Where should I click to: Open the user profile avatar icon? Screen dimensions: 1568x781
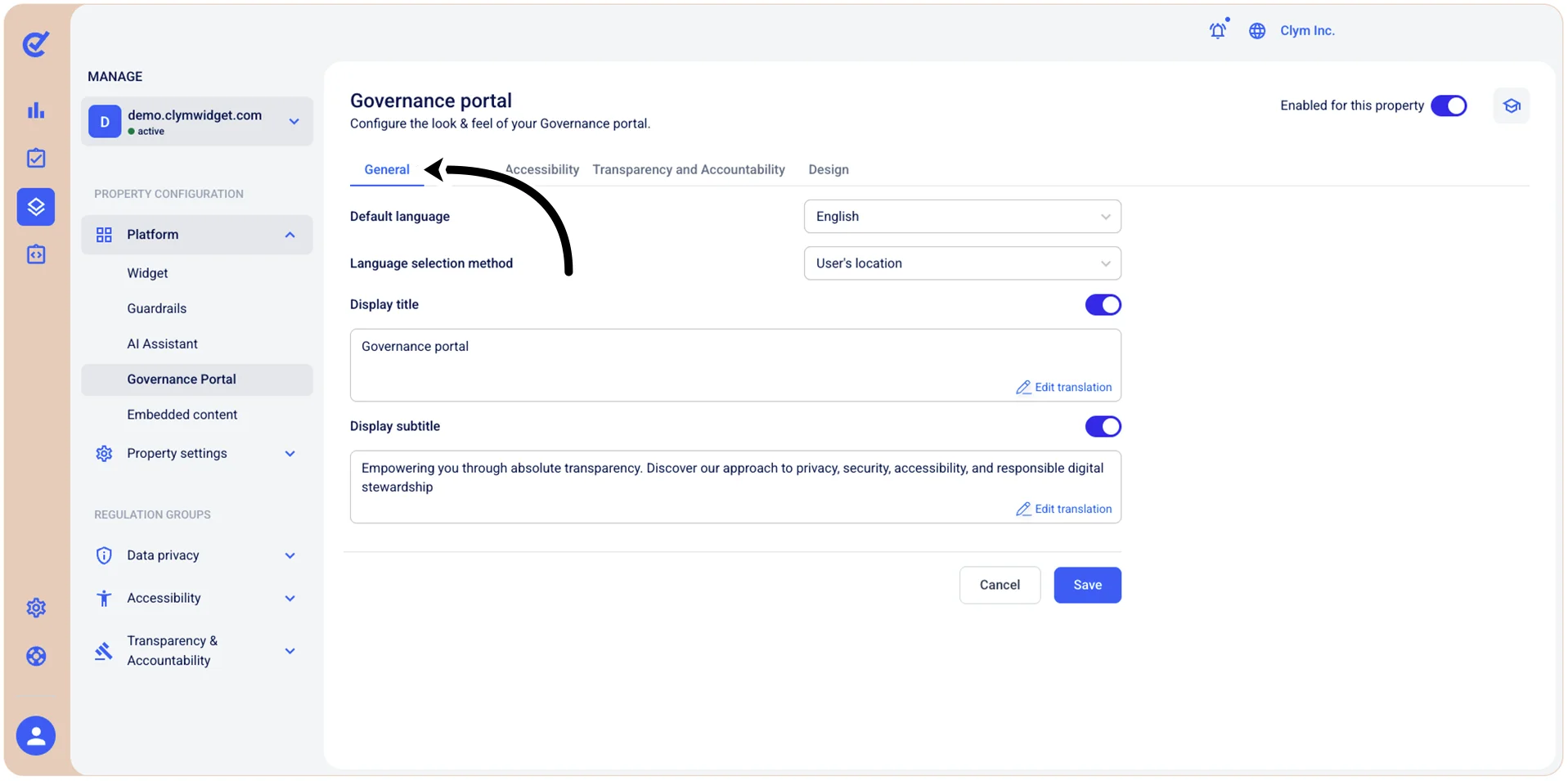click(36, 736)
